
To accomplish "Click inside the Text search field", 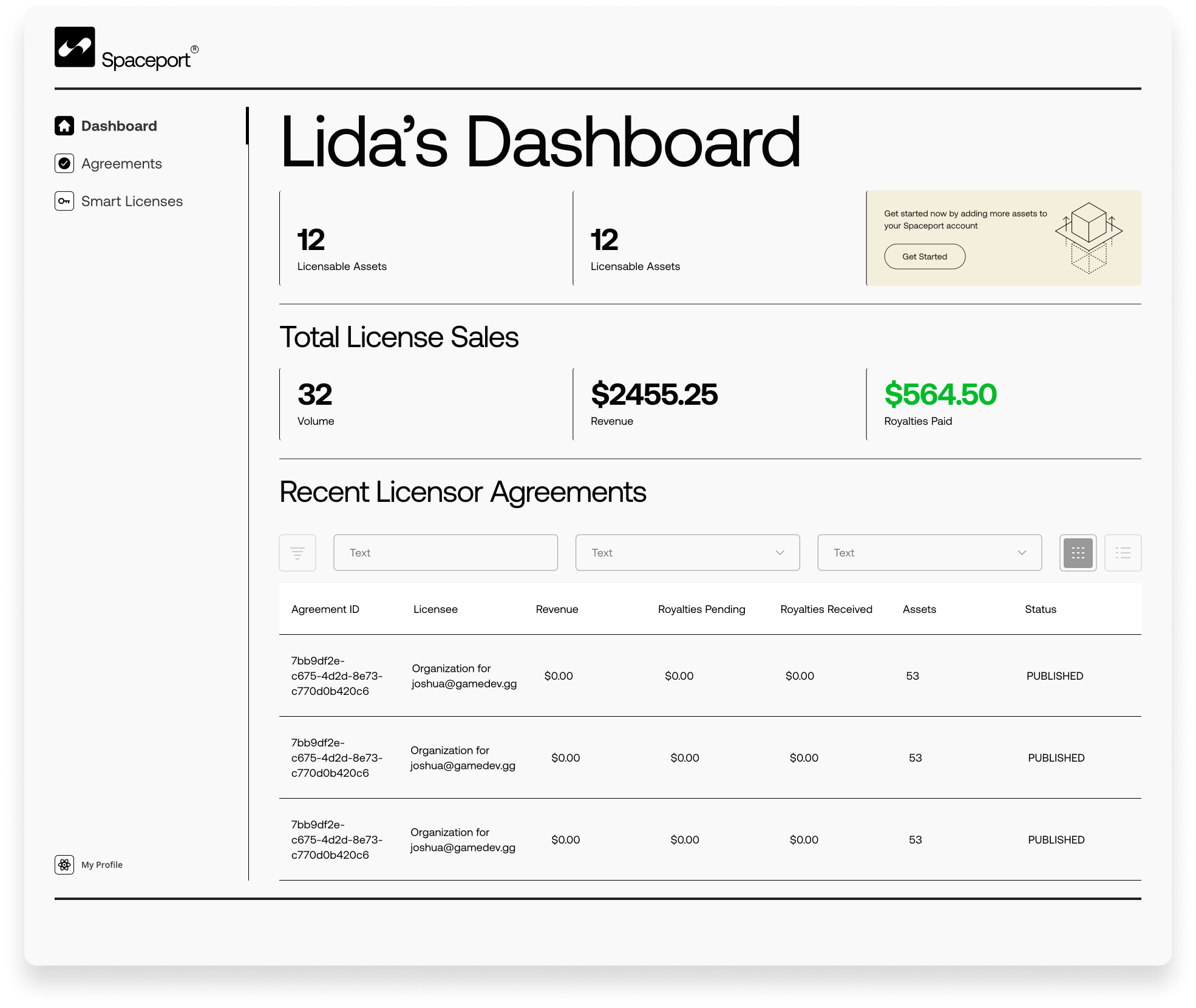I will (445, 552).
